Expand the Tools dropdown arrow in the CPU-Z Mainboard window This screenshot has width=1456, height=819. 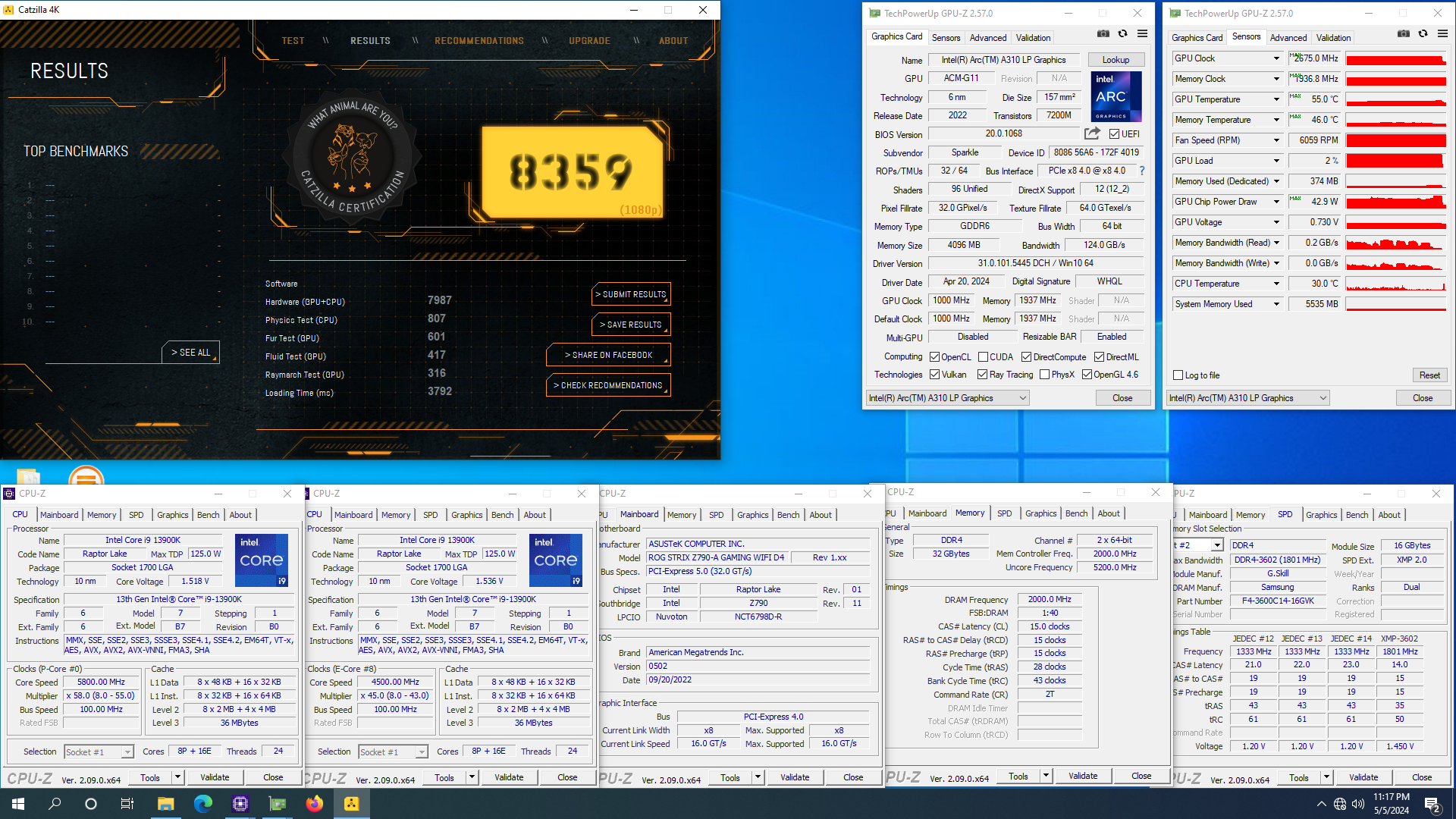pos(758,777)
